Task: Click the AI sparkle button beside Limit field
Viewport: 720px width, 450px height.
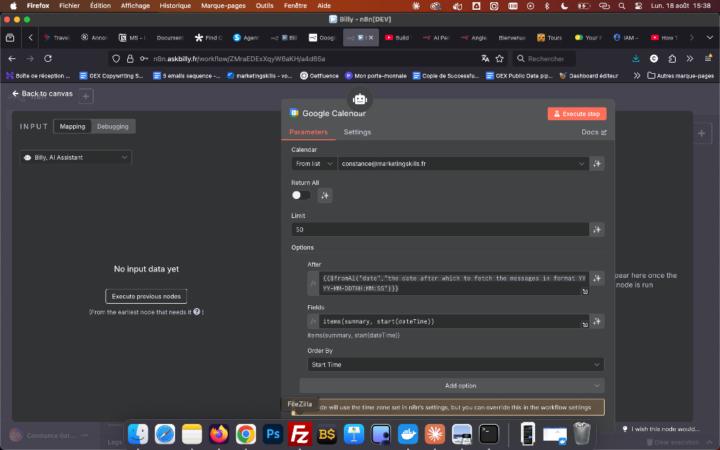Action: pyautogui.click(x=596, y=229)
